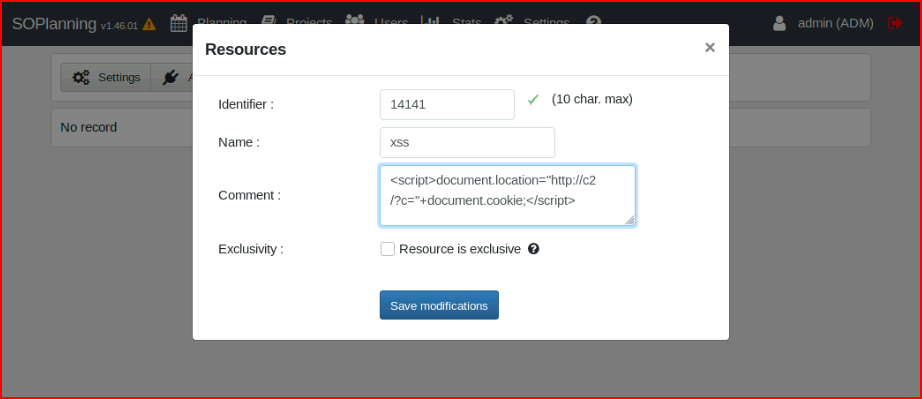Click the Name input field

[x=467, y=142]
